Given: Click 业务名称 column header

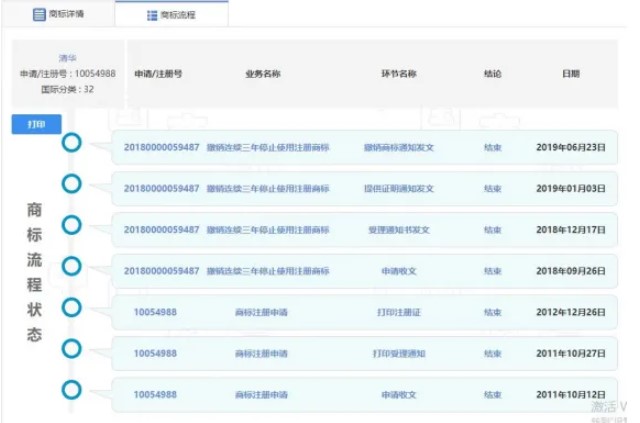Looking at the screenshot, I should [263, 74].
